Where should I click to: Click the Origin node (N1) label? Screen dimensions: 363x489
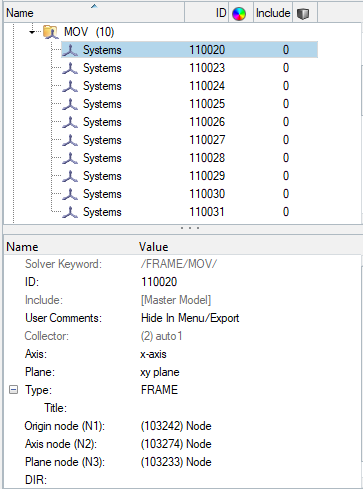coord(65,426)
